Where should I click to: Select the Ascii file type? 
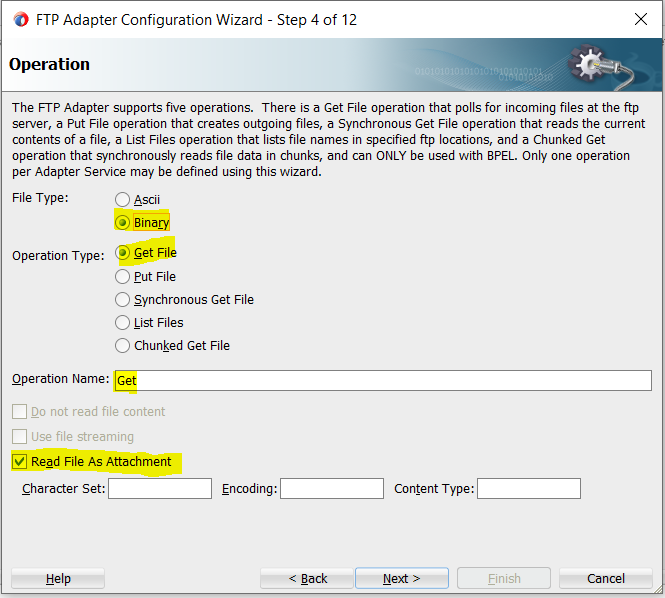123,200
